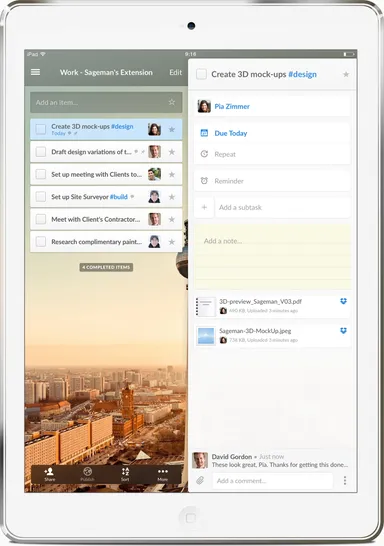Star the 'Set up Site Surveyor' task
This screenshot has height=546, width=384.
[x=172, y=197]
